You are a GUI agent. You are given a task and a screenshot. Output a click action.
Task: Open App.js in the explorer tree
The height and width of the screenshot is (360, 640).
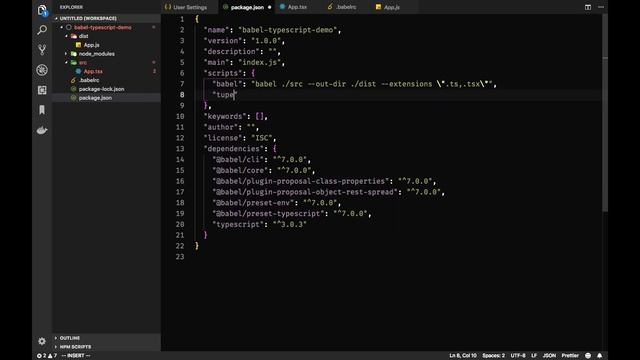91,45
